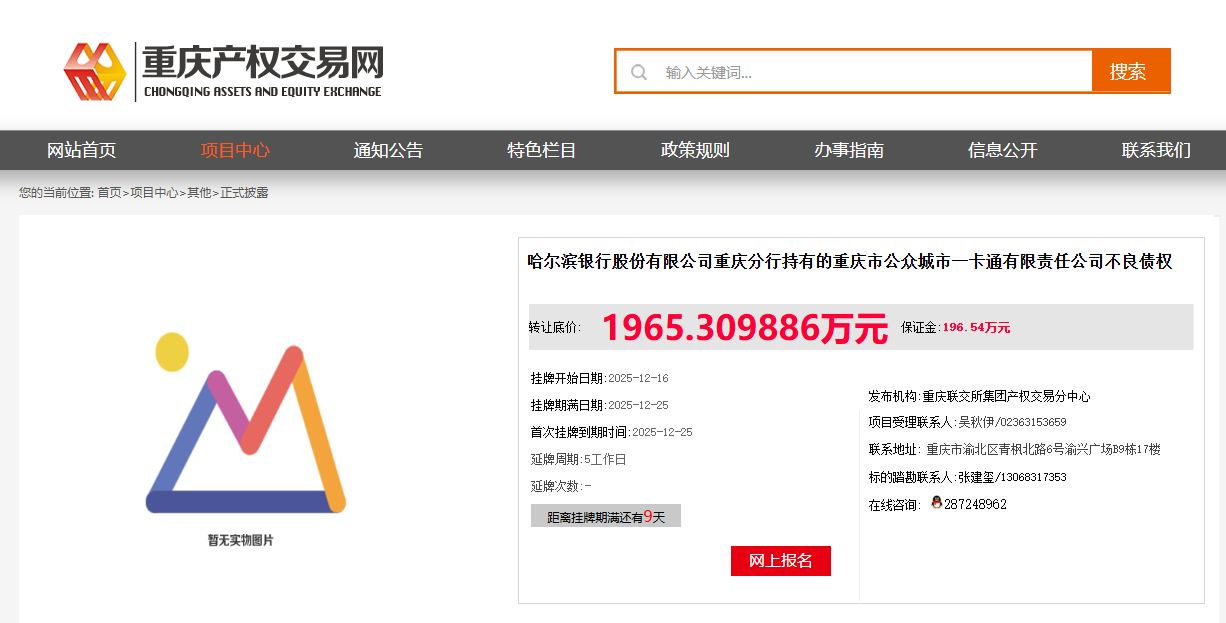Screen dimensions: 1226x623
Task: Click 项目中心 breadcrumb link
Action: click(154, 193)
